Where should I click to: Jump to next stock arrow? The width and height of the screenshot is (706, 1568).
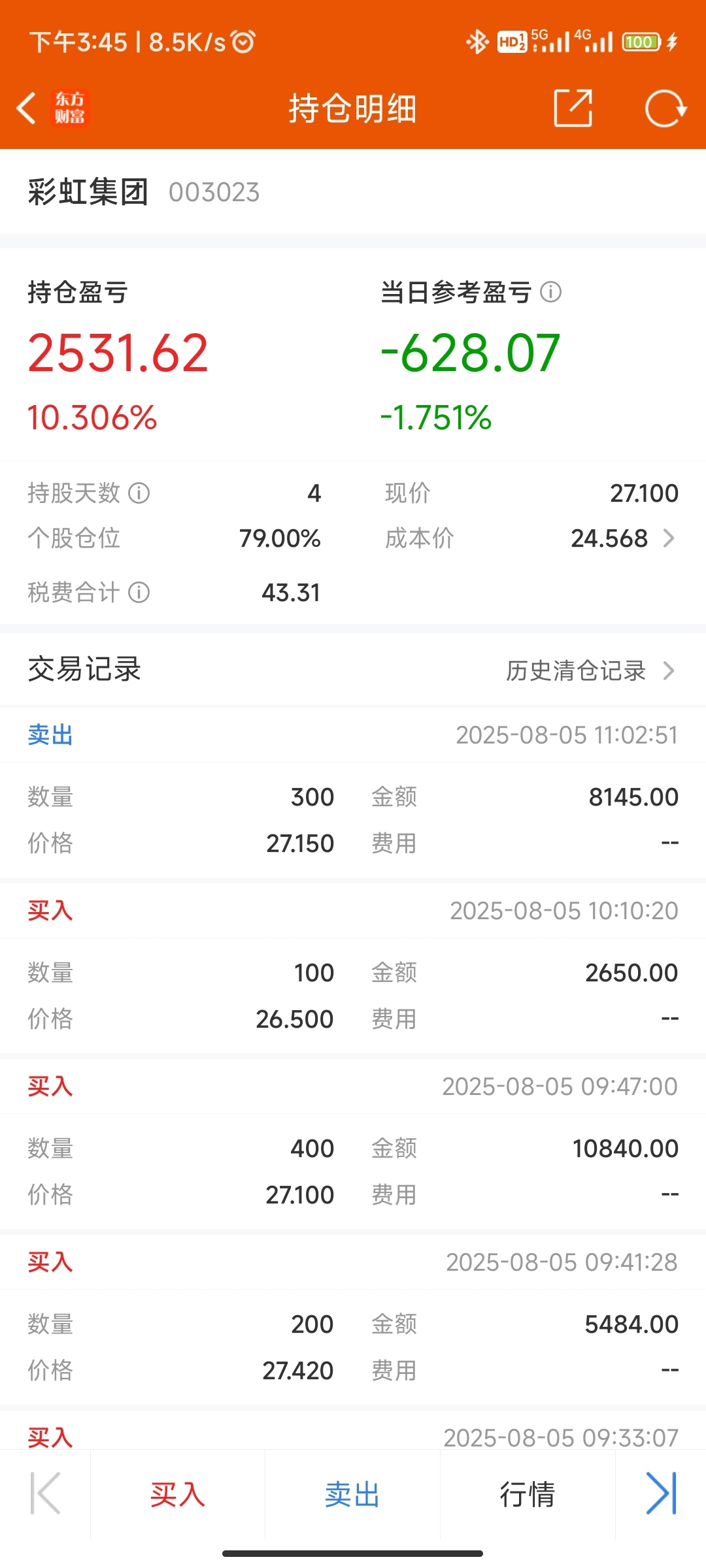[x=661, y=1494]
